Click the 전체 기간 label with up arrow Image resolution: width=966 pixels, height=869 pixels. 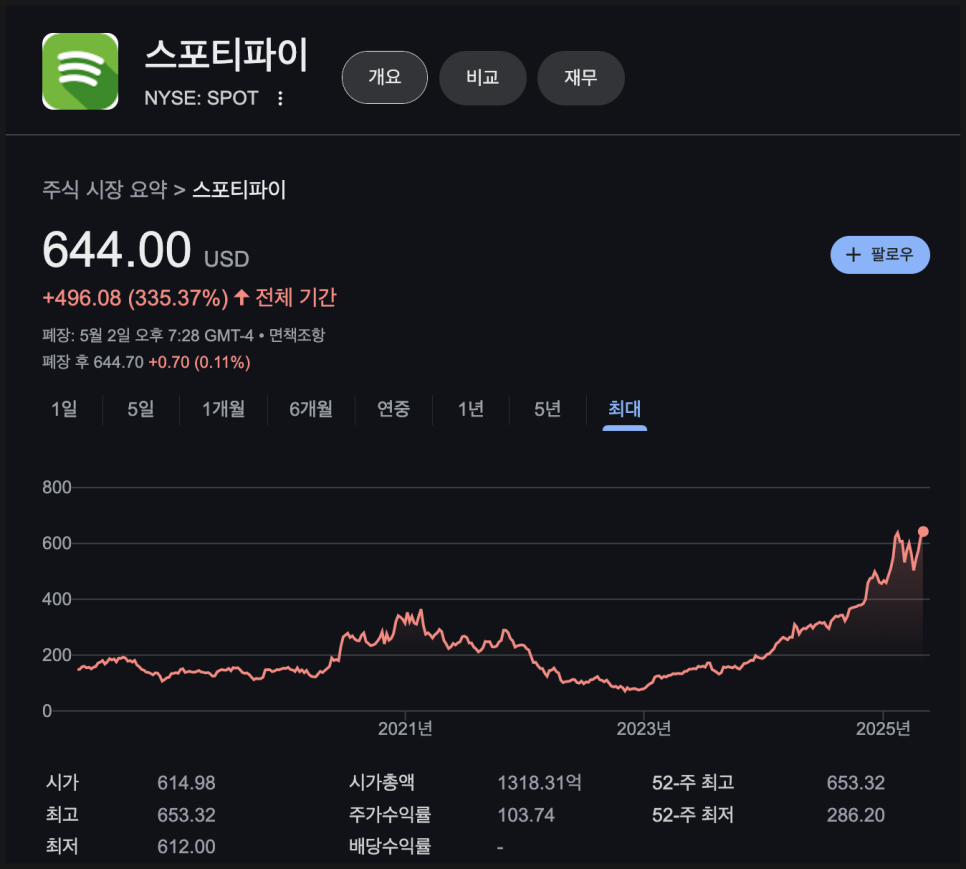[x=285, y=298]
